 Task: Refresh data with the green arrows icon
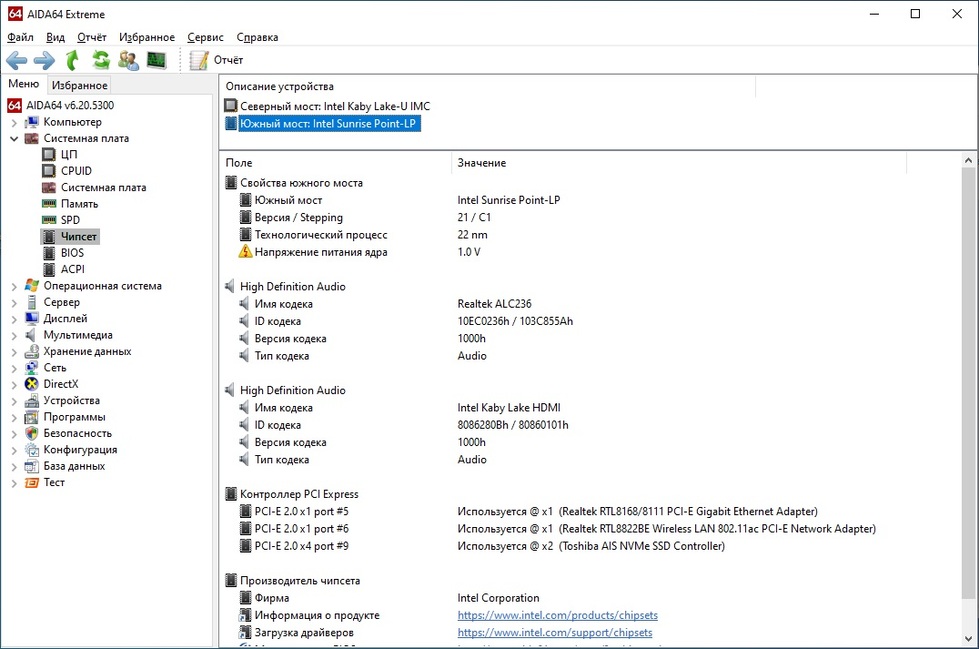[x=100, y=61]
